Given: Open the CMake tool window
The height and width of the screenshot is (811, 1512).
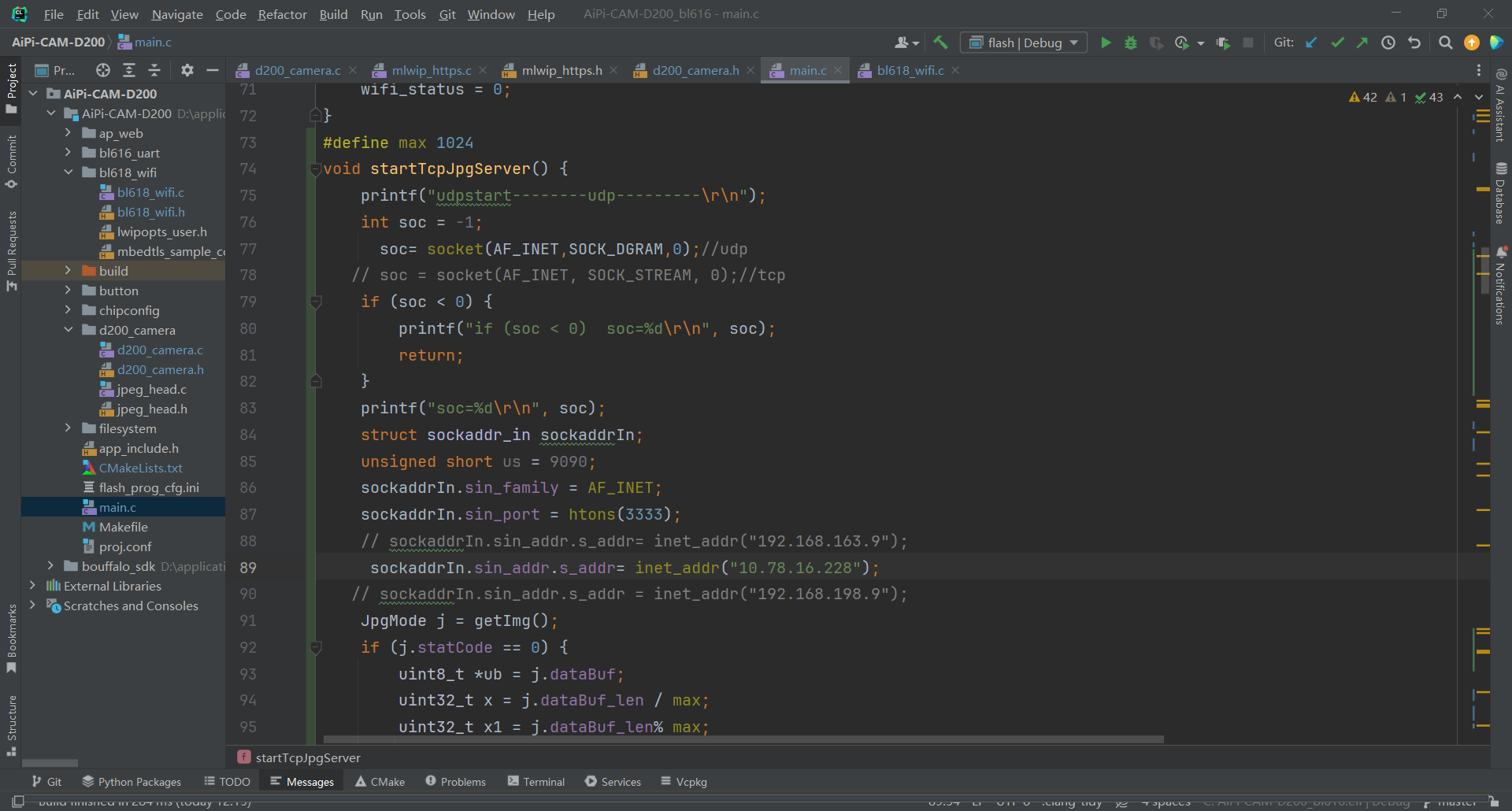Looking at the screenshot, I should click(380, 782).
